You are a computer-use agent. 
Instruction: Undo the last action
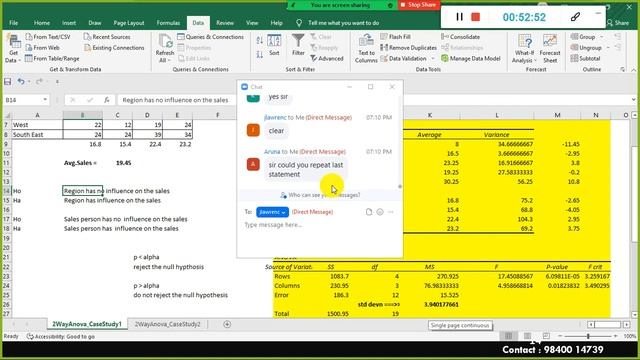(21, 82)
